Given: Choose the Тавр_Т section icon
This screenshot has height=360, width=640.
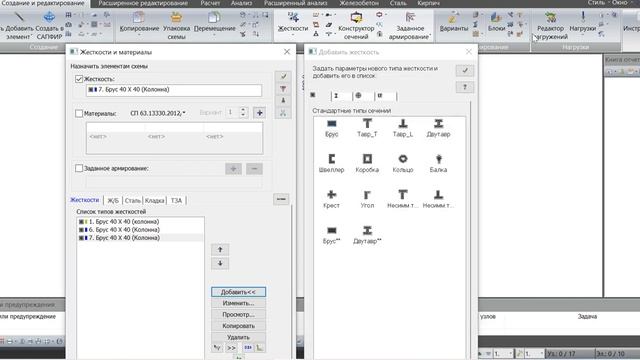Looking at the screenshot, I should 367,128.
